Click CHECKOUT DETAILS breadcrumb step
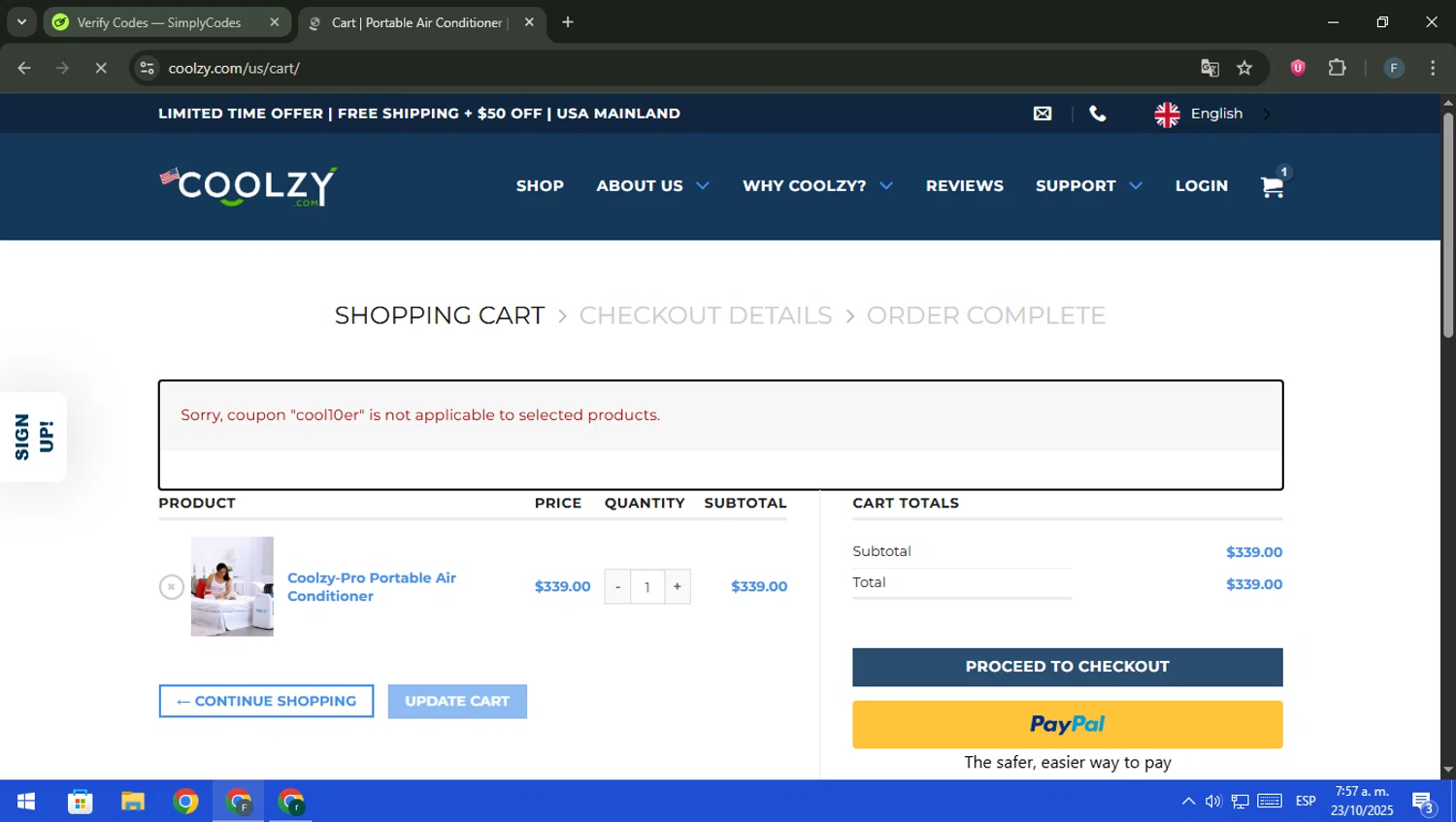 click(706, 315)
